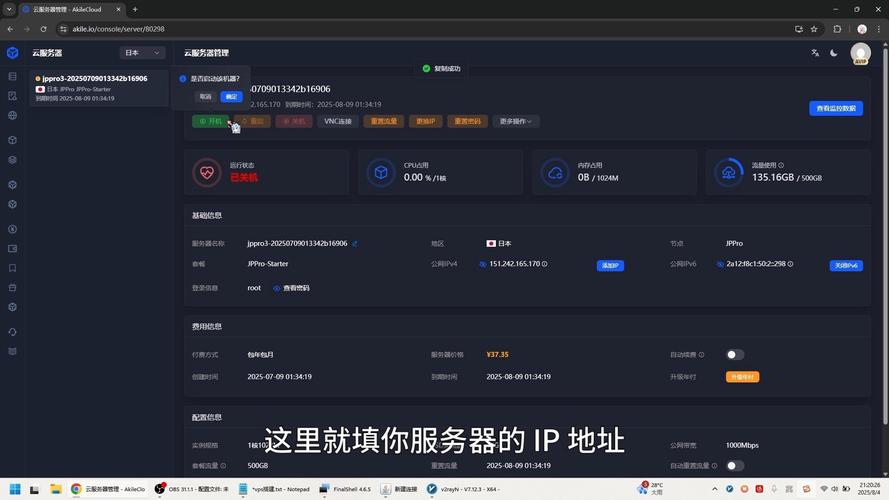Viewport: 889px width, 500px height.
Task: Open Windows Start menu
Action: pyautogui.click(x=15, y=489)
